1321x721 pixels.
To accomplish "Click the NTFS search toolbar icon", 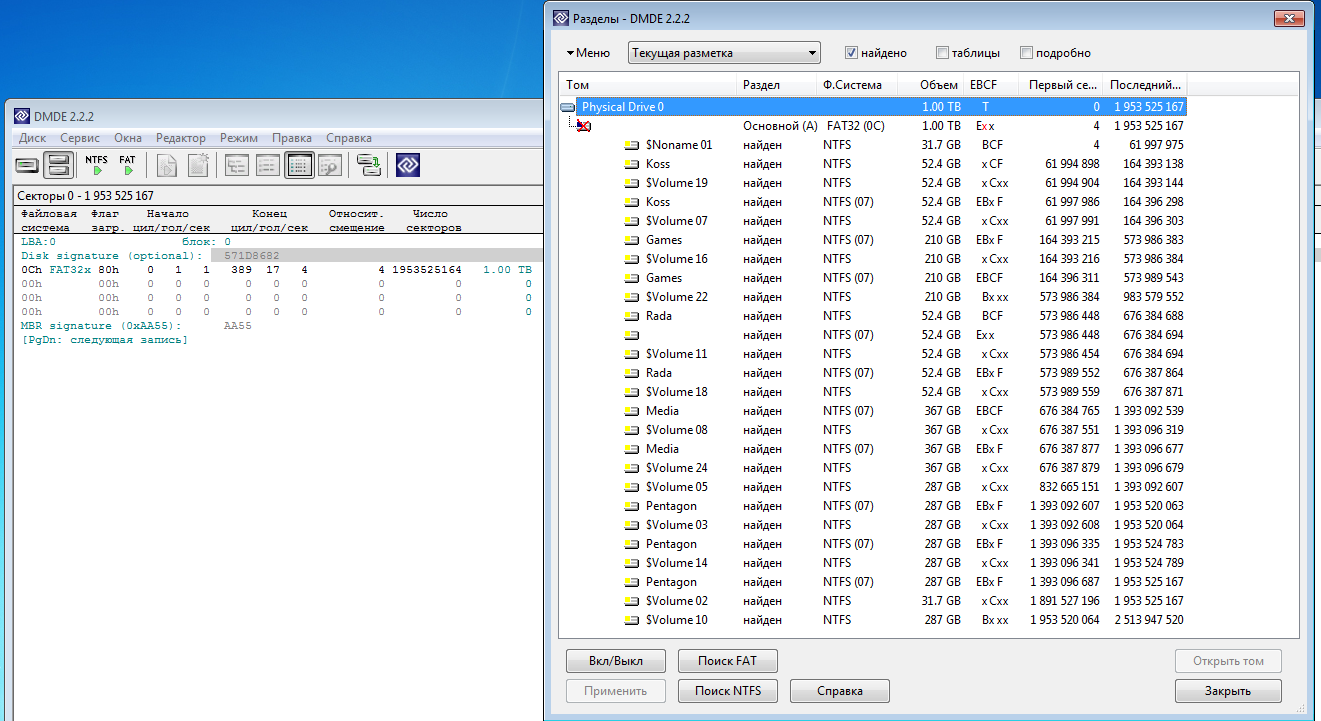I will coord(96,165).
